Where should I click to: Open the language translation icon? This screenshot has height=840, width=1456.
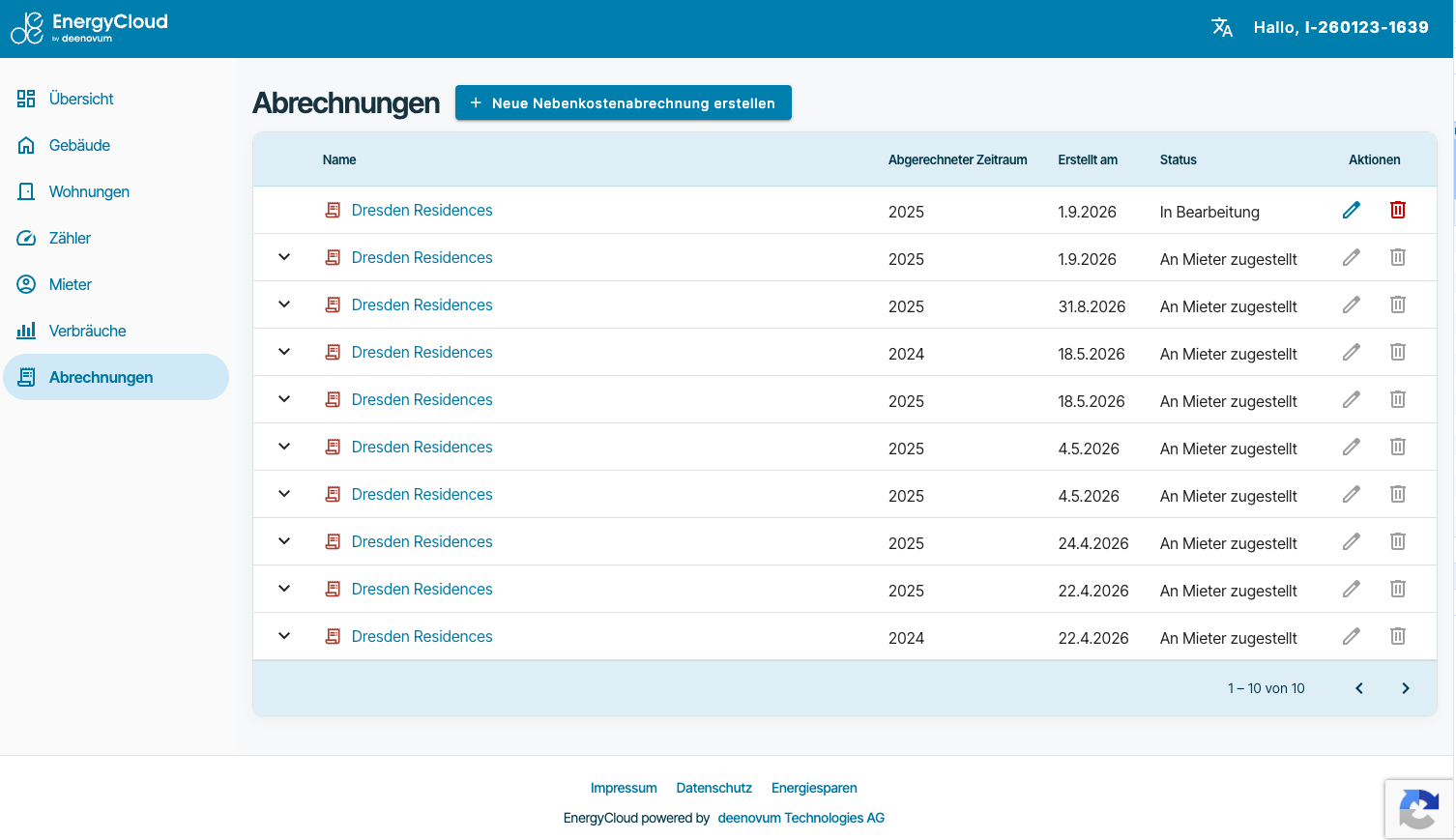point(1222,28)
